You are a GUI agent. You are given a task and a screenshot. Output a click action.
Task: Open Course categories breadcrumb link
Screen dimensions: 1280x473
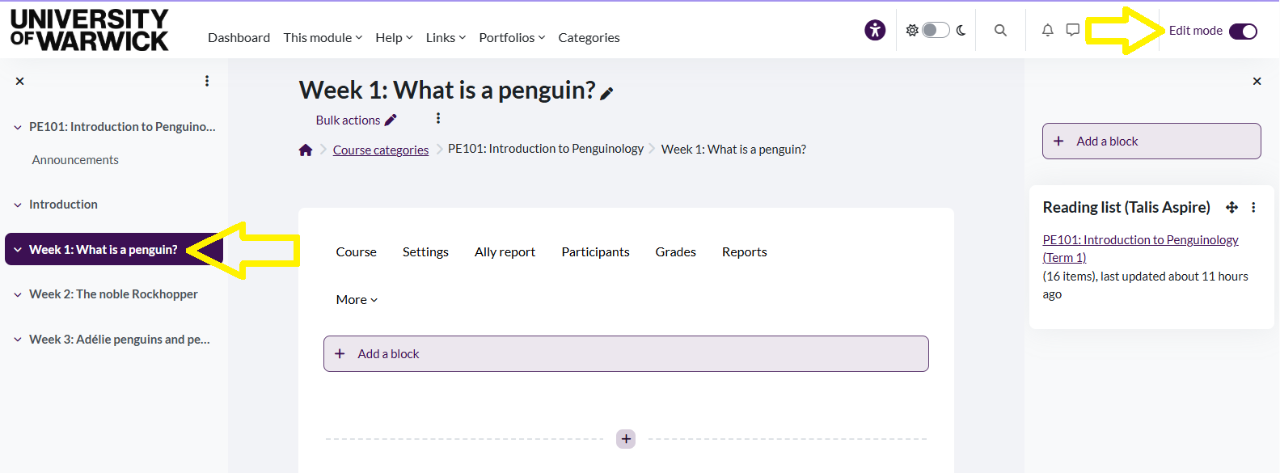(381, 150)
